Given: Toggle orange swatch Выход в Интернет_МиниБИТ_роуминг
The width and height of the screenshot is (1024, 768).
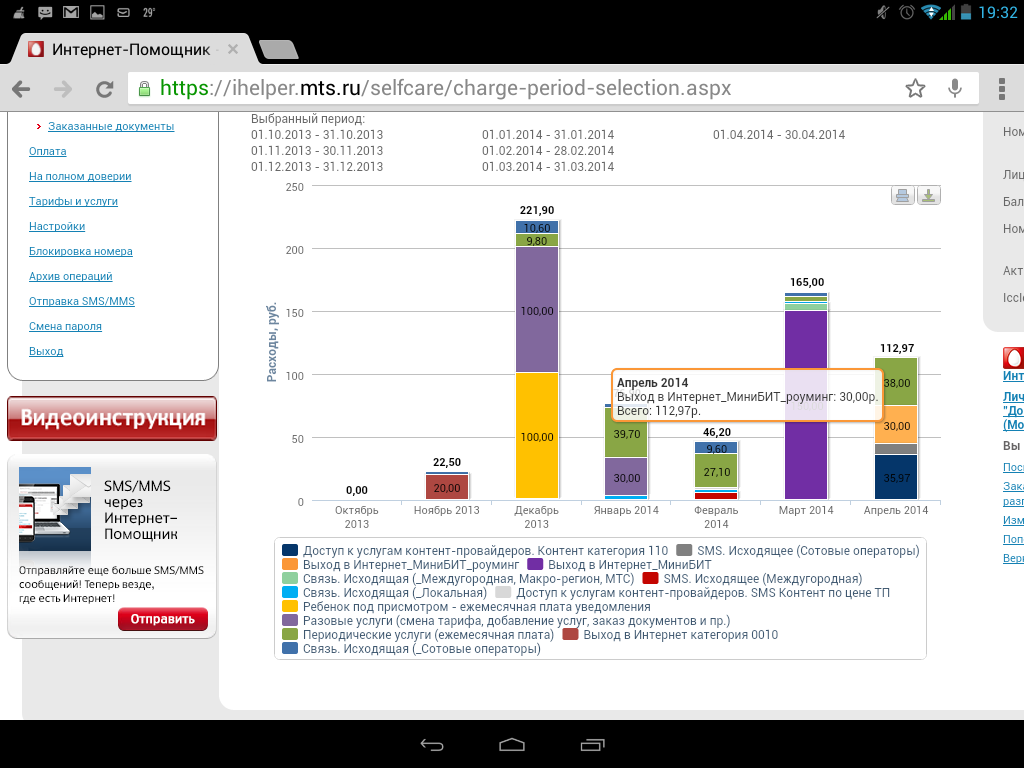Looking at the screenshot, I should [x=290, y=564].
